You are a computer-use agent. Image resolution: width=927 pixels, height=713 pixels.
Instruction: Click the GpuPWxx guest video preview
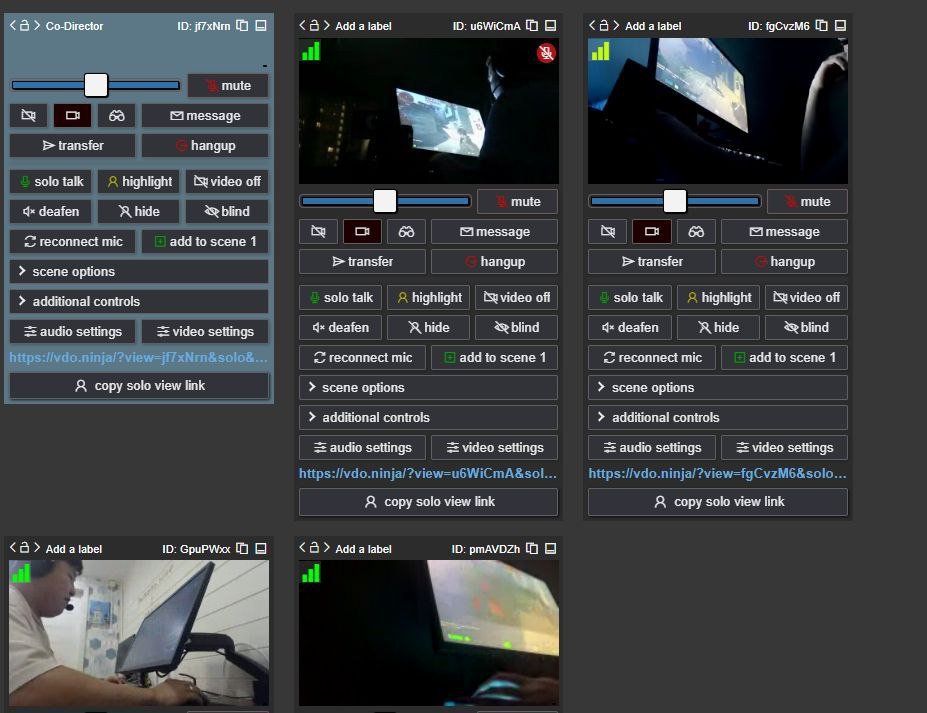point(139,633)
